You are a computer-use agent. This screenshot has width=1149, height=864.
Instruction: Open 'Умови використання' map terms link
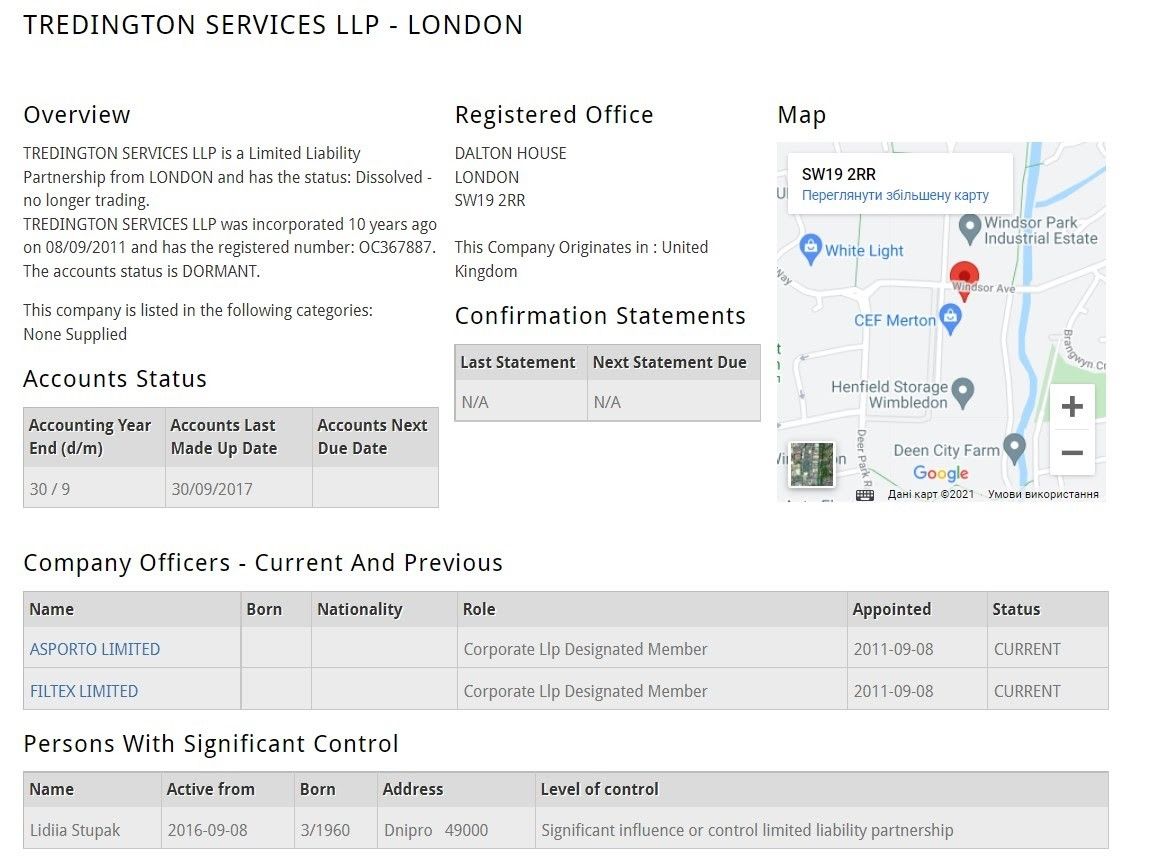(x=1043, y=494)
